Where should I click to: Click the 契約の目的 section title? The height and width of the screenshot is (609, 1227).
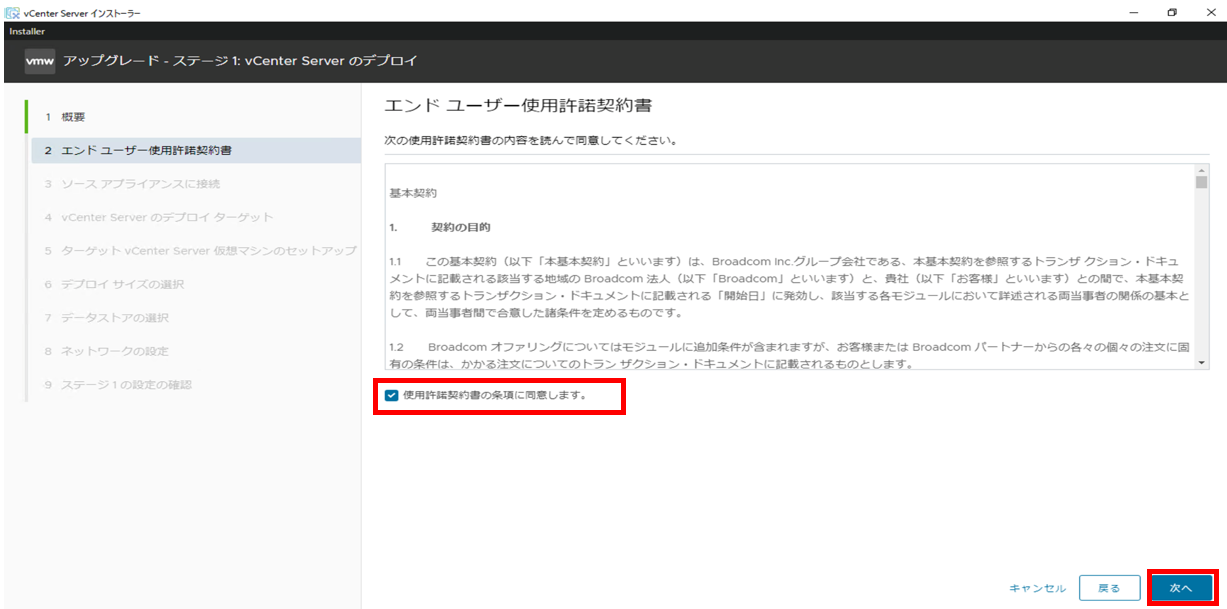click(x=460, y=227)
